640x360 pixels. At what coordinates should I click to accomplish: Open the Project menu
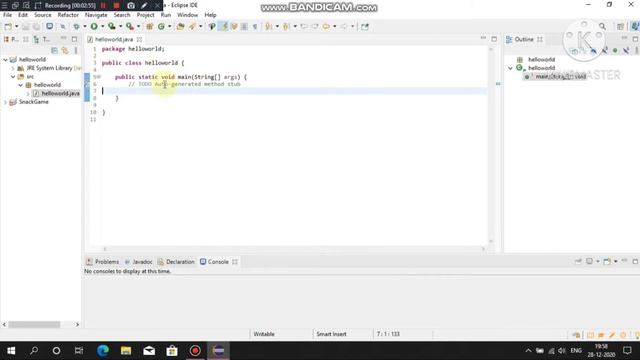145,15
